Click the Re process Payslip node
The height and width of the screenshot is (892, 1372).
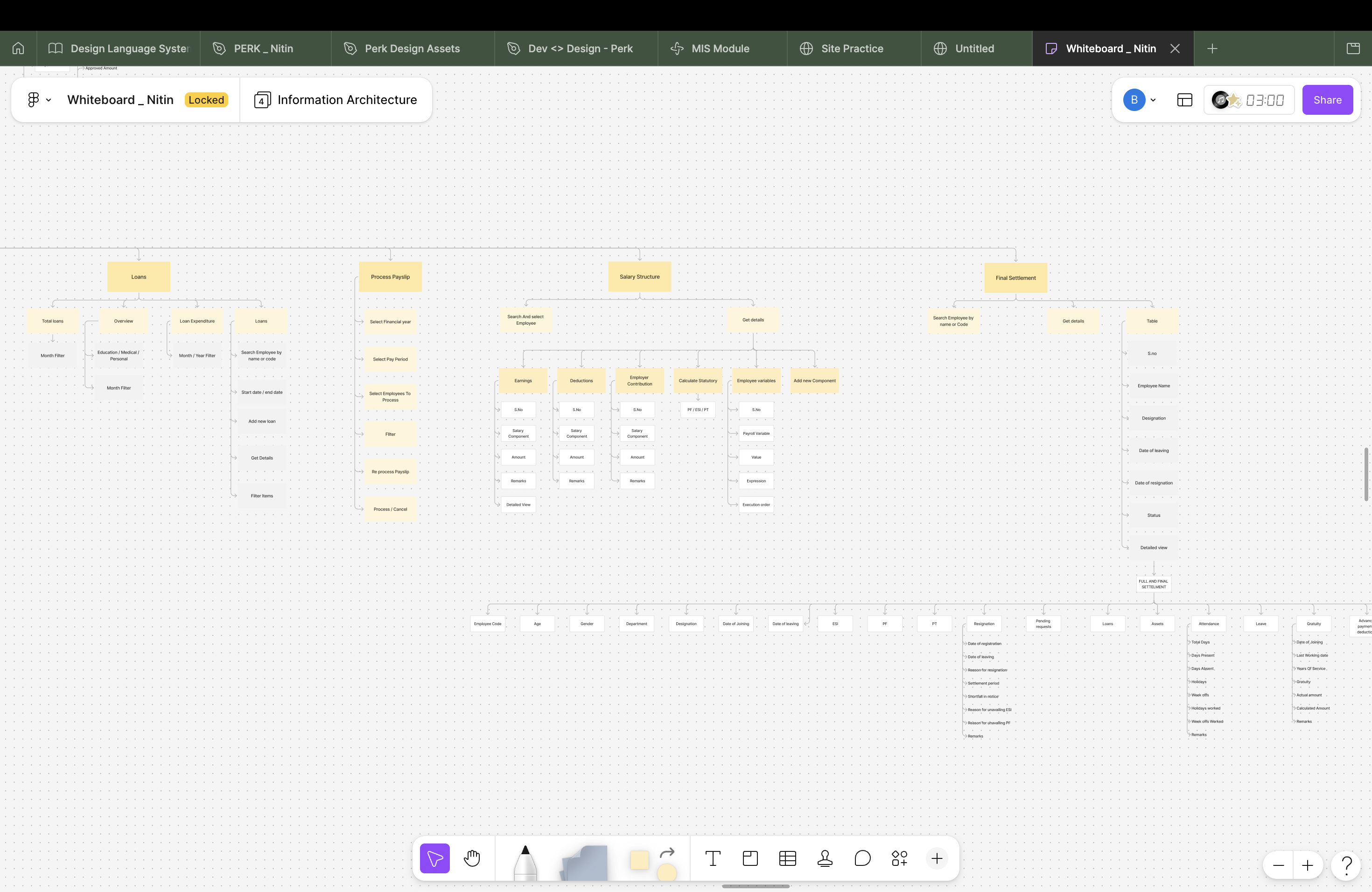(390, 471)
